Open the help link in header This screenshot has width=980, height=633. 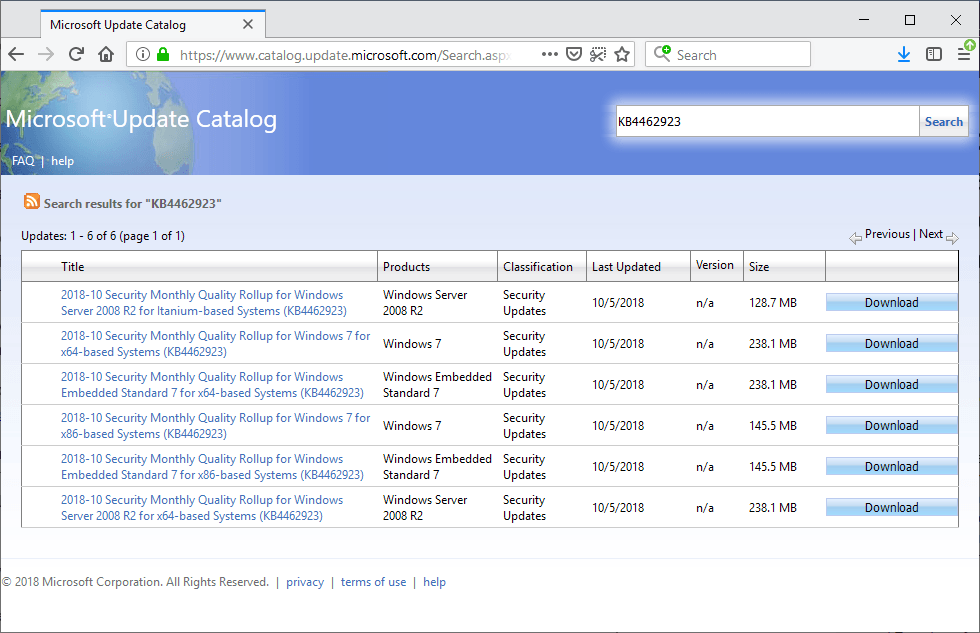(x=62, y=161)
